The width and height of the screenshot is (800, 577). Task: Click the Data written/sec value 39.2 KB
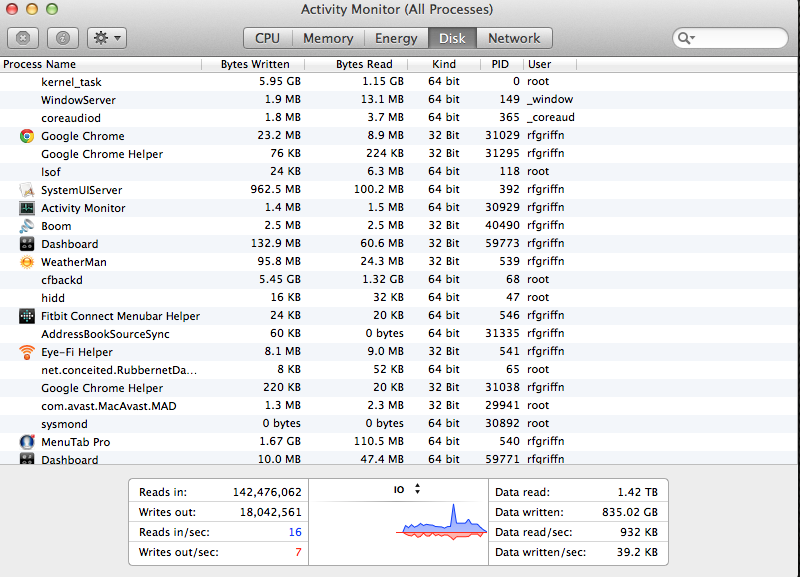[637, 552]
